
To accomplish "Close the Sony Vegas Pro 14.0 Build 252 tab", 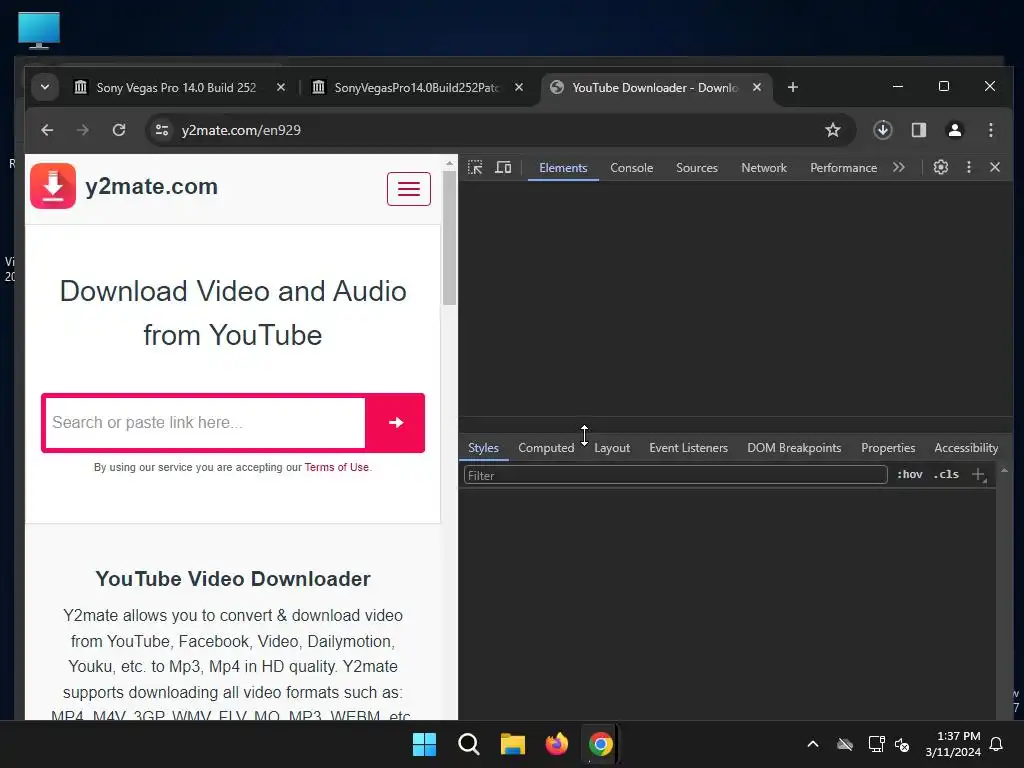I will 281,87.
